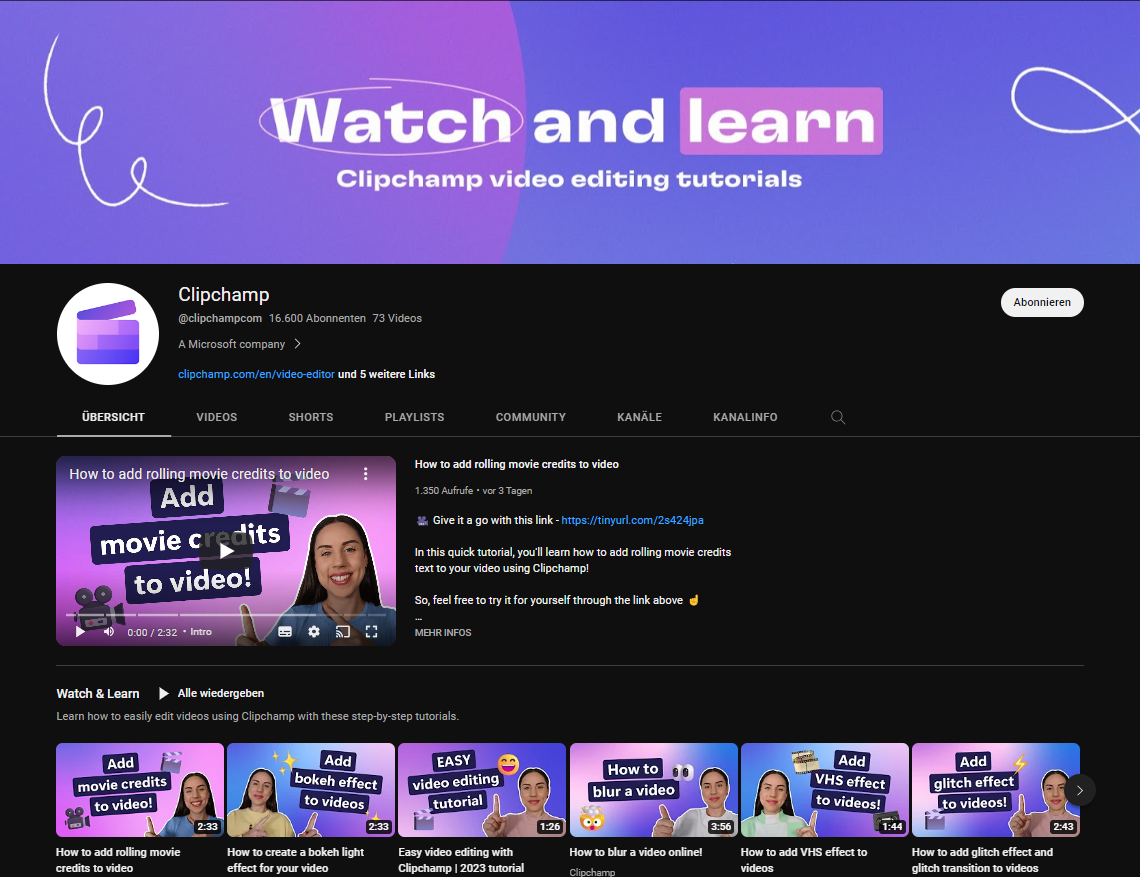Open the SHORTS tab
The height and width of the screenshot is (877, 1140).
(x=310, y=417)
